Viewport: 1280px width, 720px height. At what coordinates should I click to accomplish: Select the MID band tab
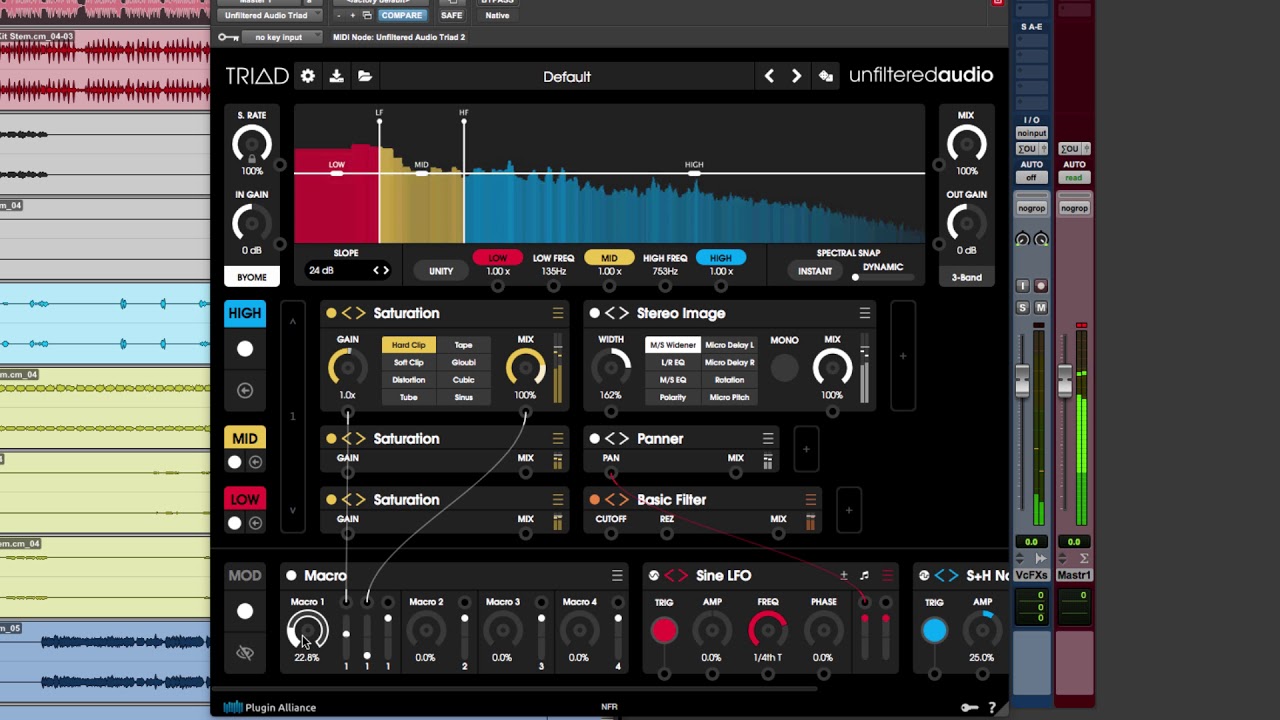tap(245, 438)
